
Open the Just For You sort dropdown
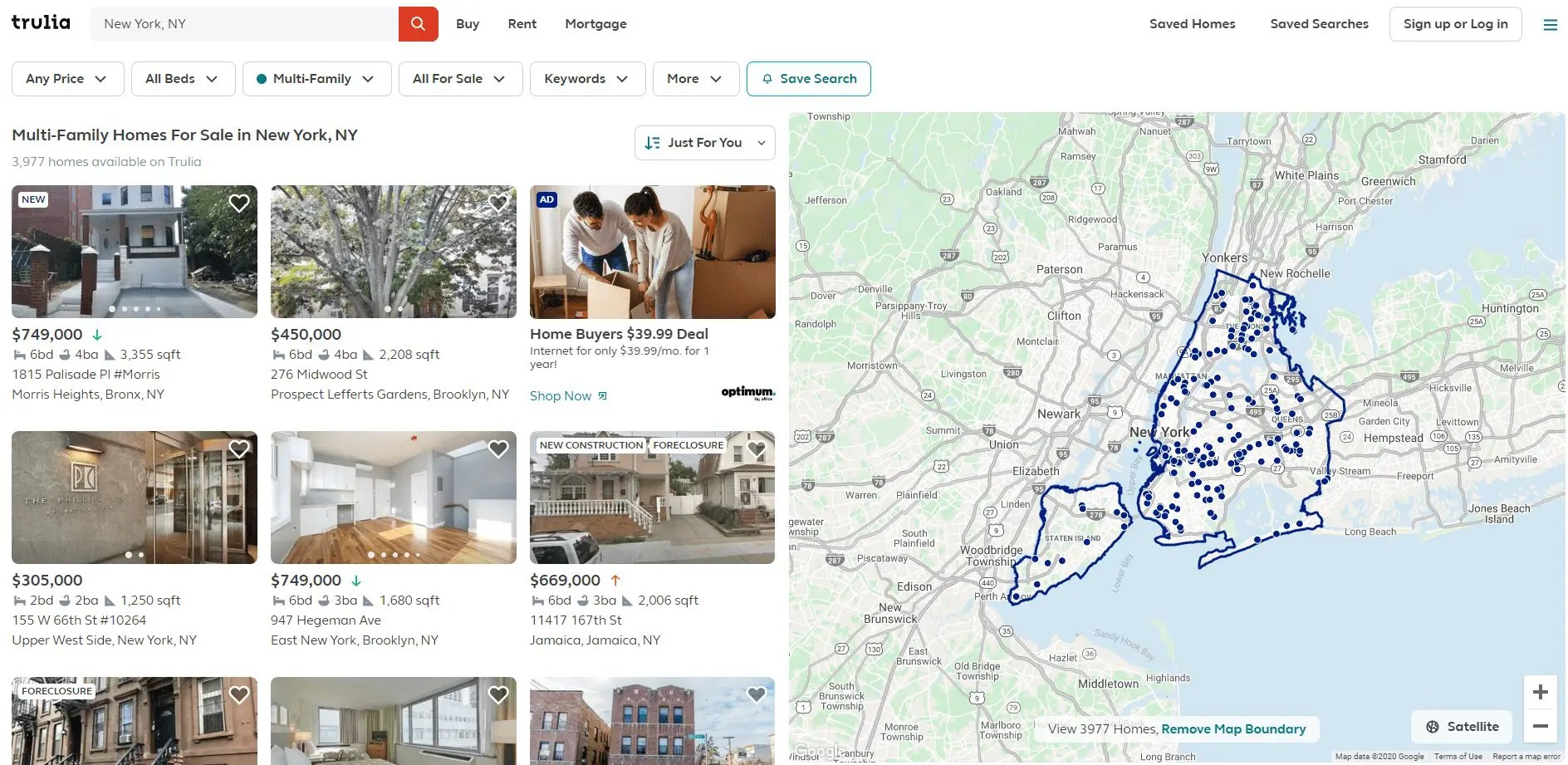pyautogui.click(x=704, y=143)
